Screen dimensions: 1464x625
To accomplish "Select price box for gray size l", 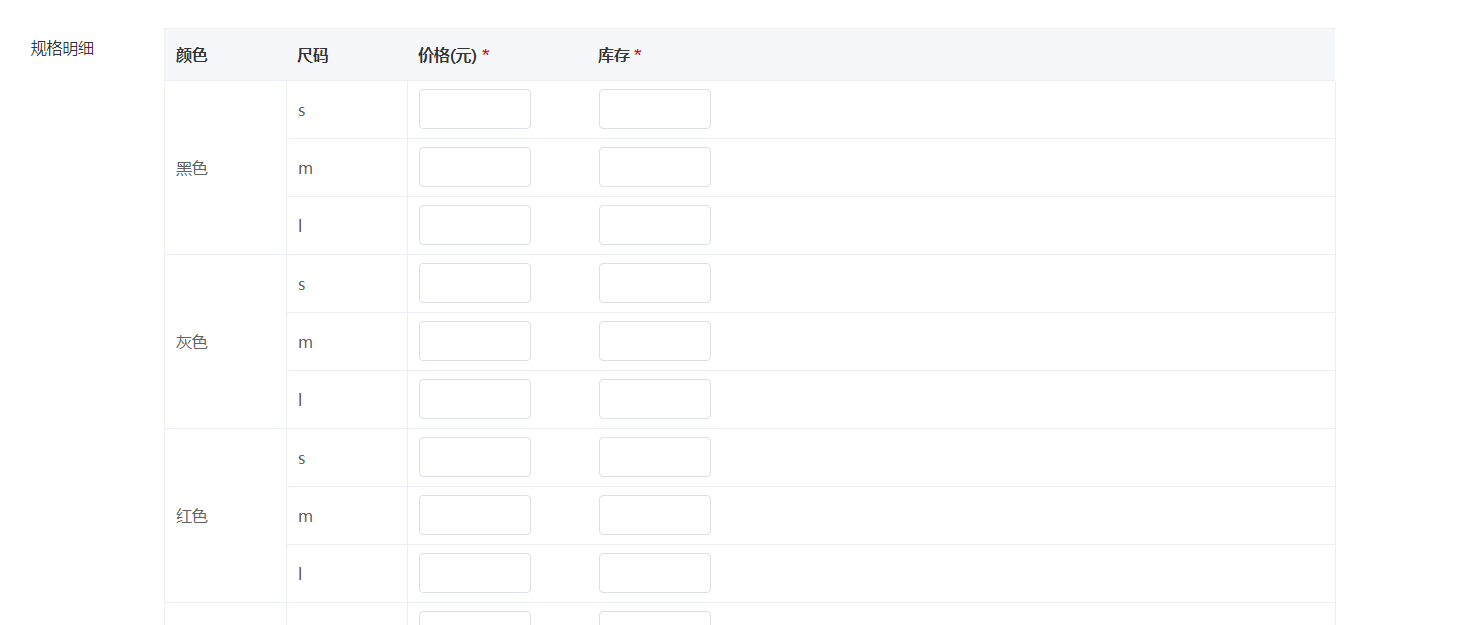I will tap(475, 399).
